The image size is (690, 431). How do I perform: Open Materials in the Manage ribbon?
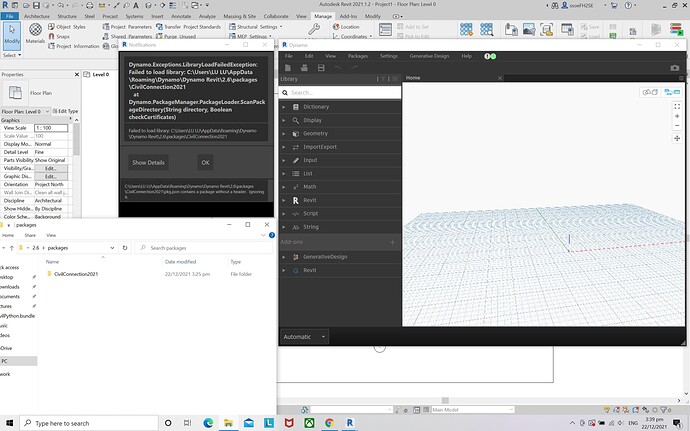pyautogui.click(x=35, y=33)
